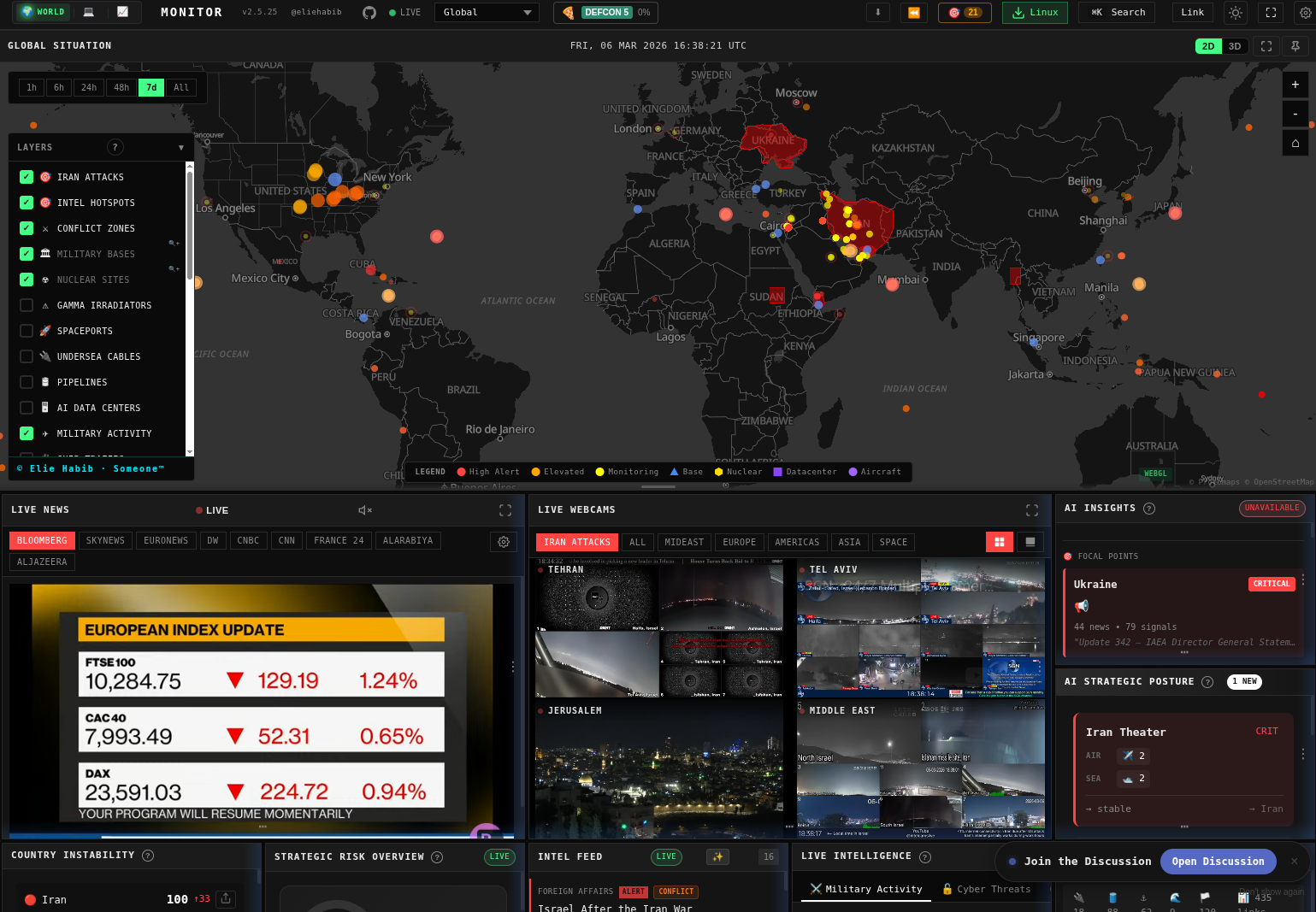
Task: Open the GitHub repository icon
Action: click(x=369, y=13)
